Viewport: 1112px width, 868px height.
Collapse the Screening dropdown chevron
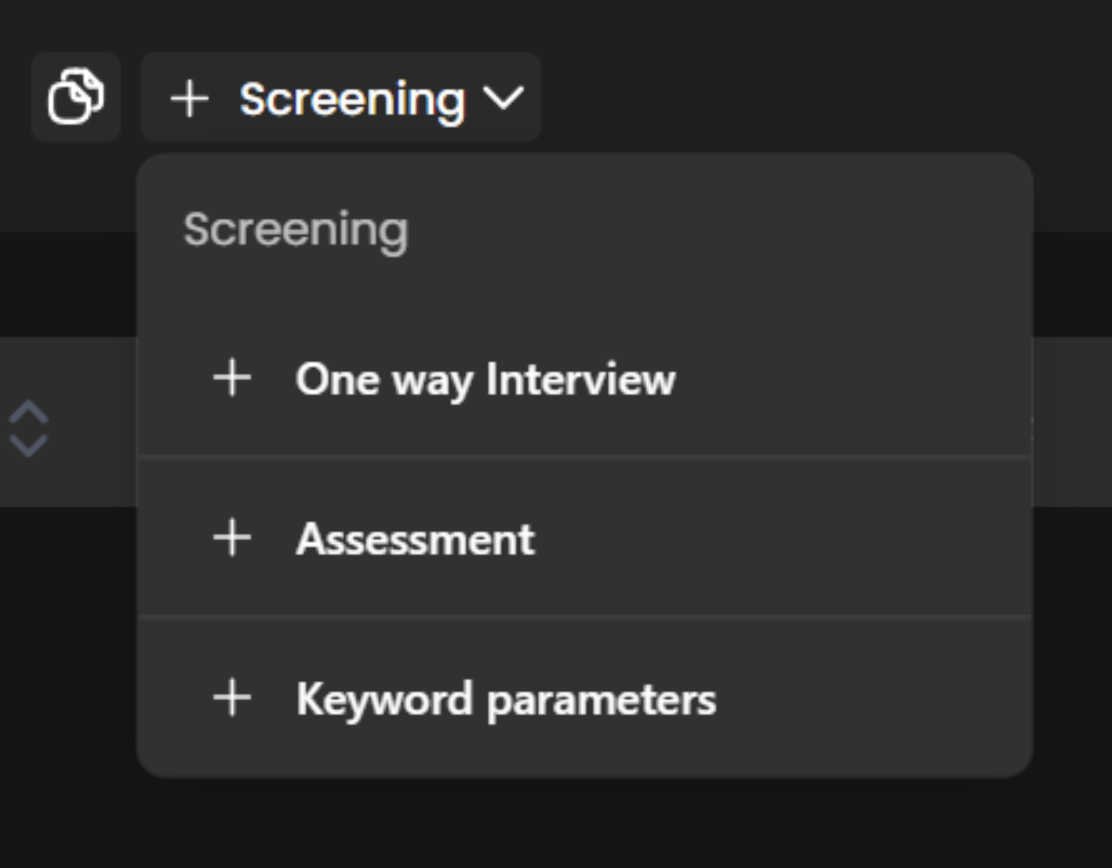[503, 98]
